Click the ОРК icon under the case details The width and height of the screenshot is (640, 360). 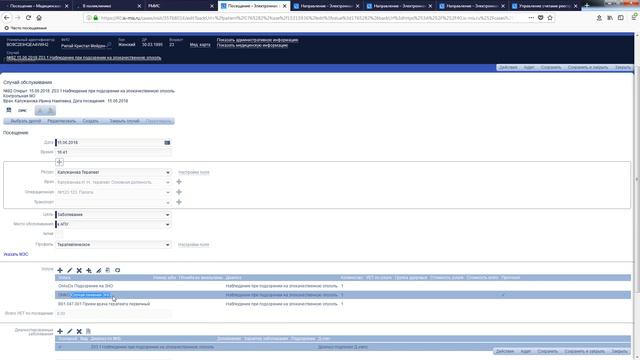pos(22,111)
